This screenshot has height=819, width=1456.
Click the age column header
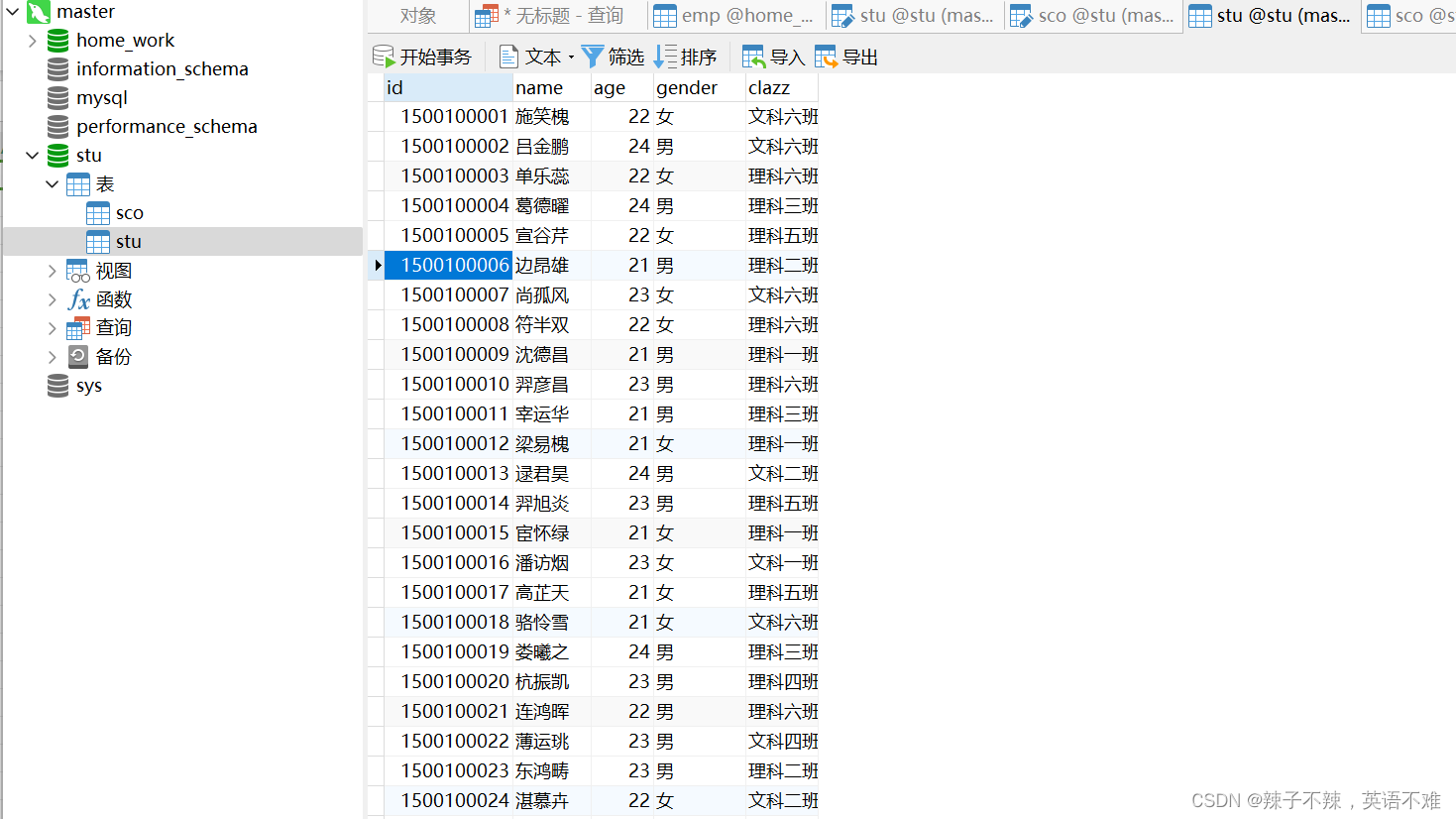tap(622, 88)
